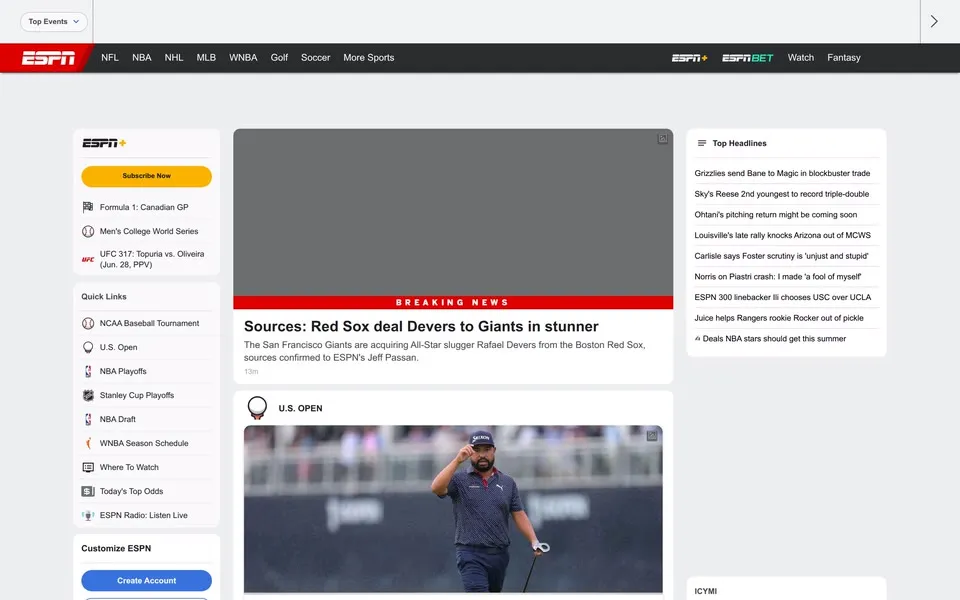Open Men's College World Series link
Image resolution: width=960 pixels, height=600 pixels.
[x=149, y=231]
